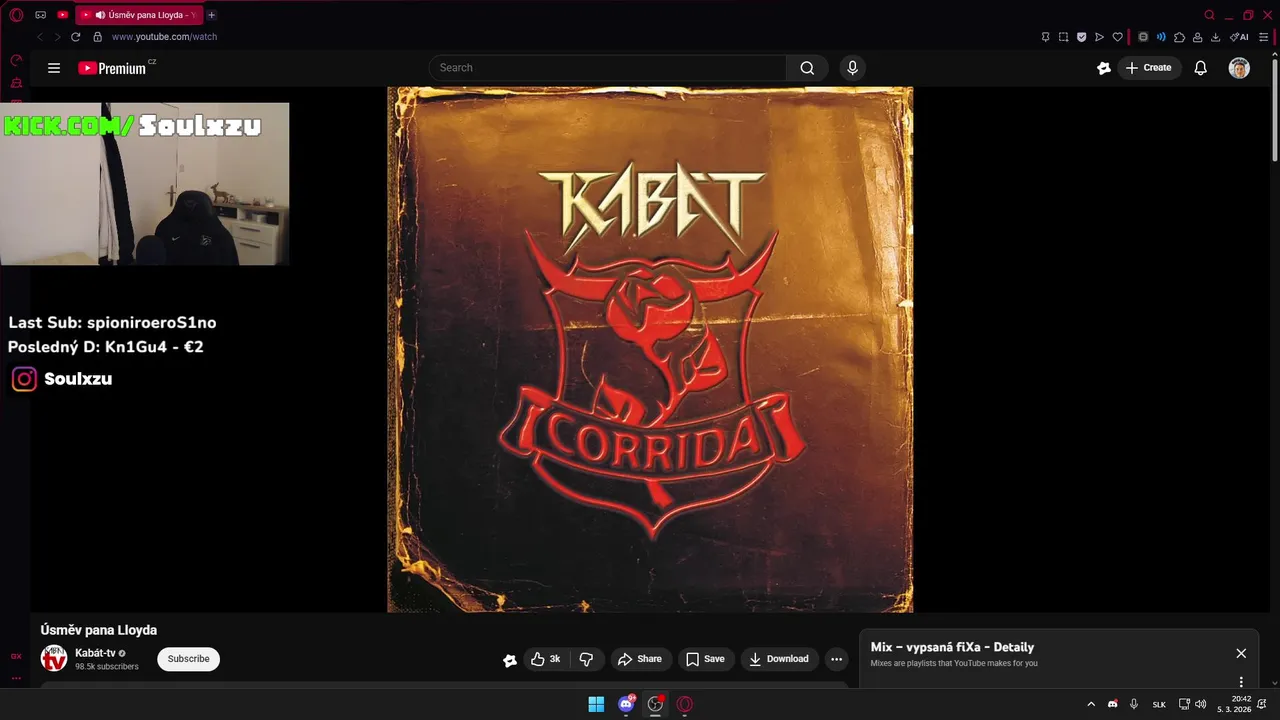The width and height of the screenshot is (1280, 720).
Task: Open OBS Studio from the taskbar
Action: point(655,704)
